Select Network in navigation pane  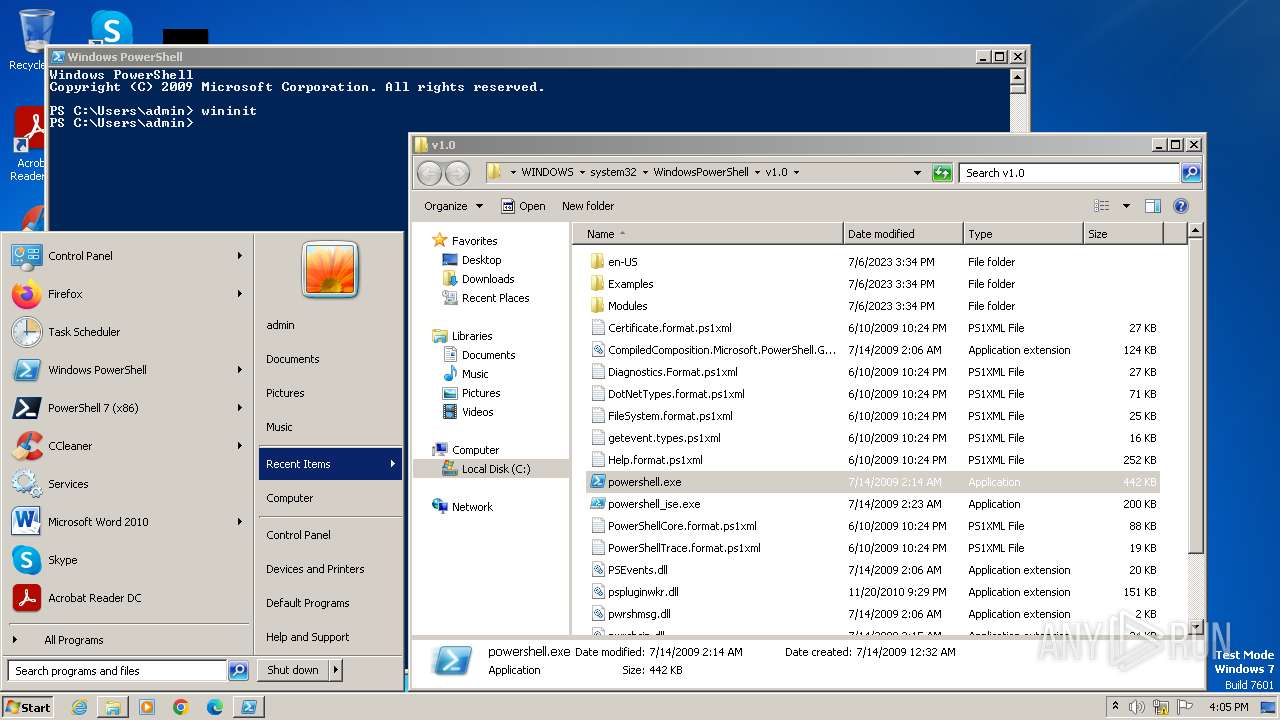[472, 507]
